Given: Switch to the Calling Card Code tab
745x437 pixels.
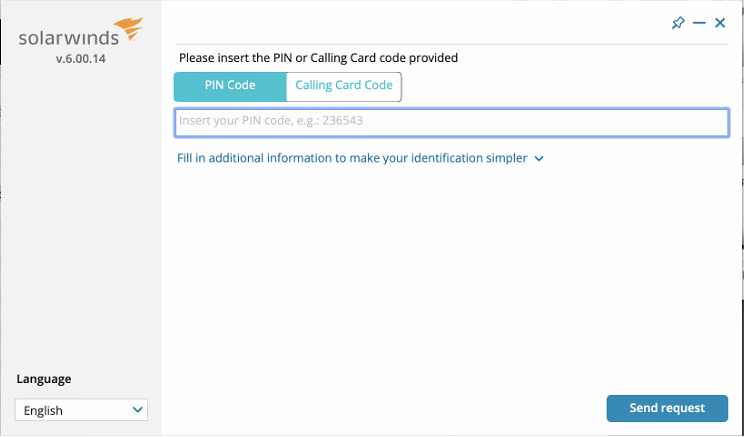Looking at the screenshot, I should pyautogui.click(x=344, y=86).
